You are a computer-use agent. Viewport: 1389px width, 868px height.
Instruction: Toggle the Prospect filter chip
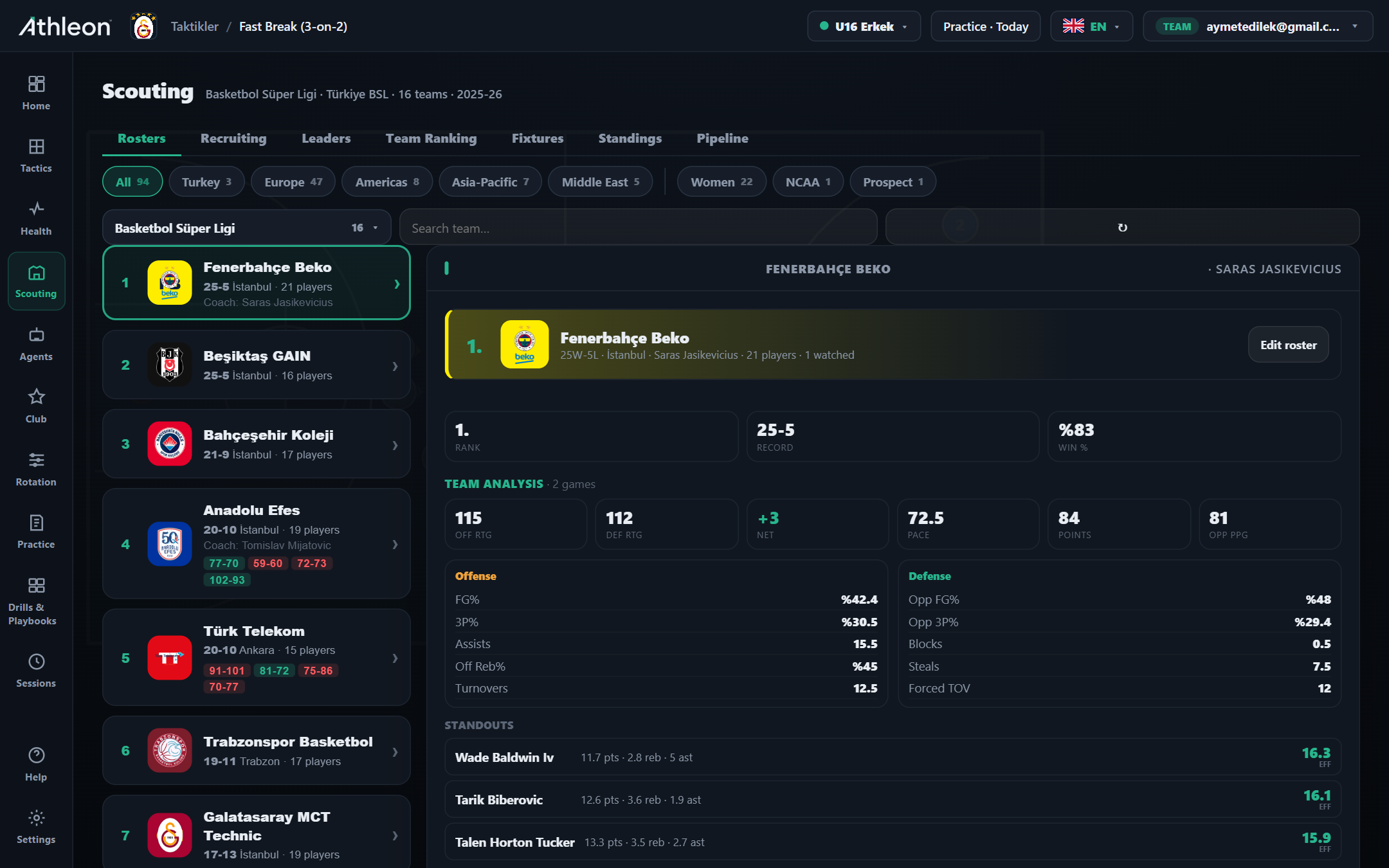click(893, 182)
